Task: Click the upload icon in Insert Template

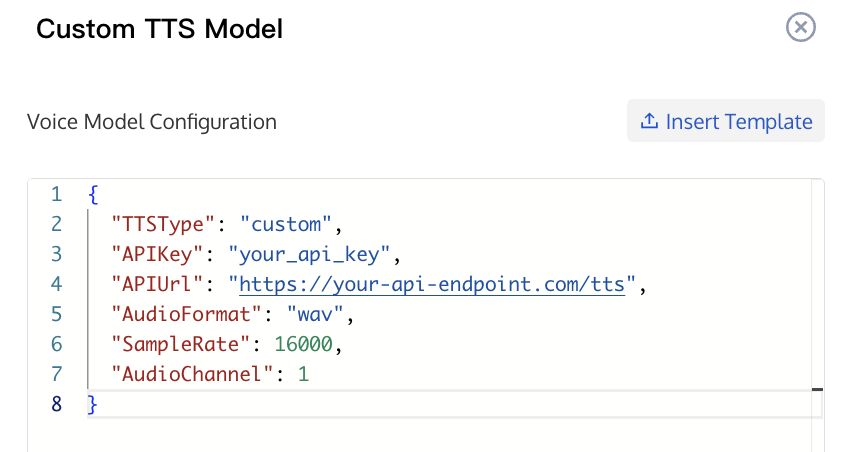Action: [x=649, y=121]
